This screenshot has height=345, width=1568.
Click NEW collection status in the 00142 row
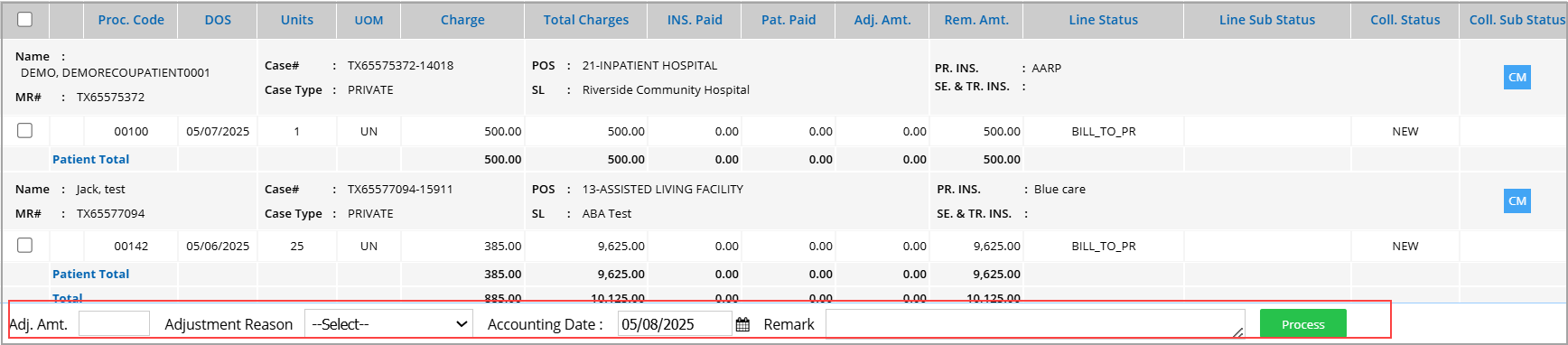point(1405,246)
